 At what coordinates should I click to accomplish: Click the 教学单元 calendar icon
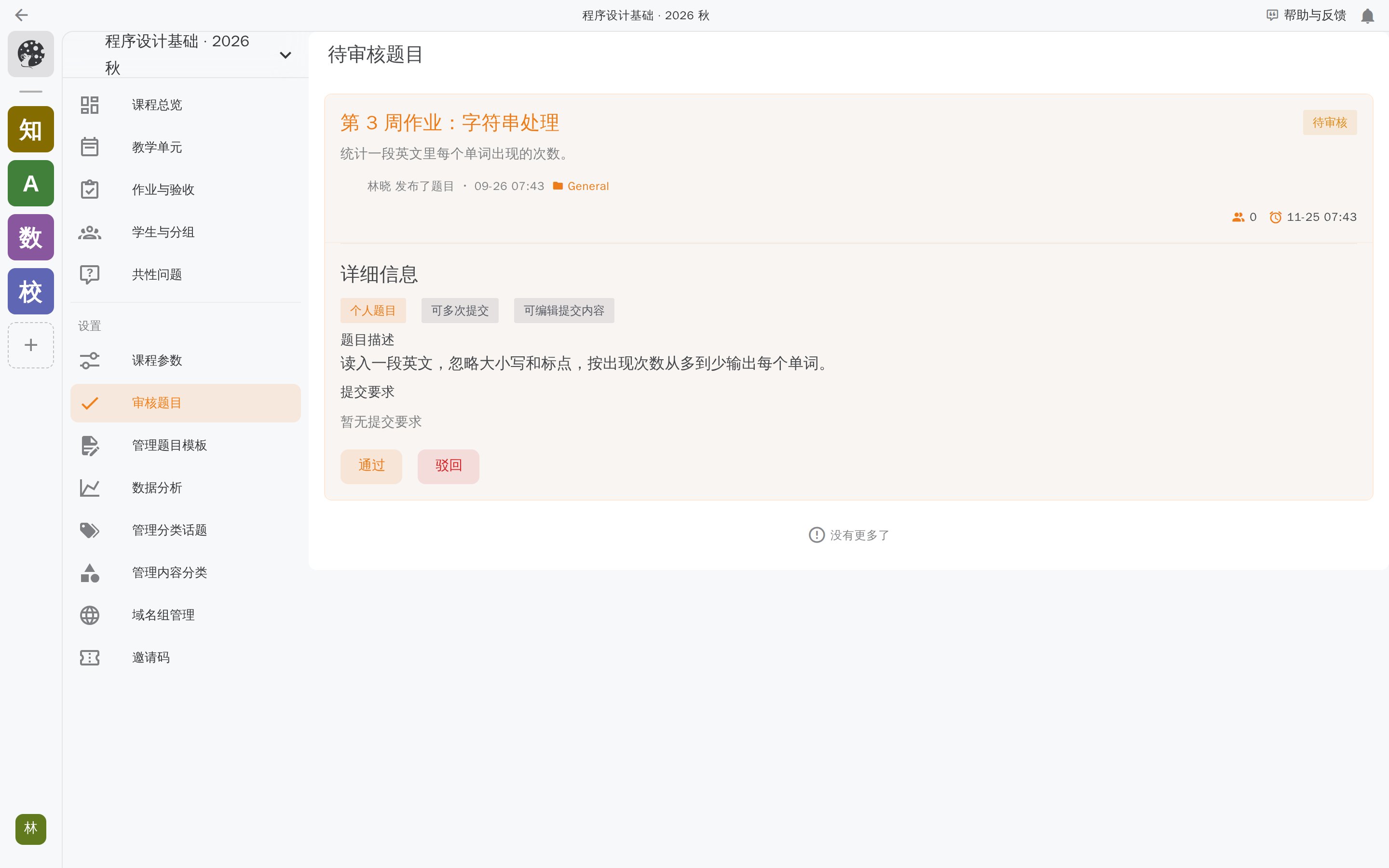[90, 148]
